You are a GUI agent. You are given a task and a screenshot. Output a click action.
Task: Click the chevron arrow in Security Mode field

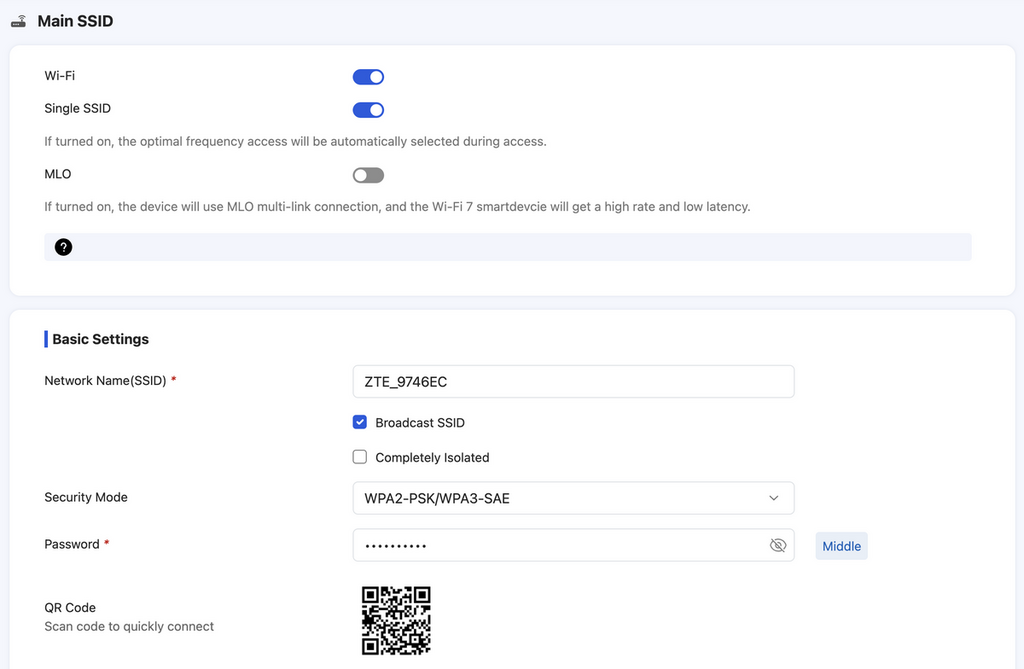click(x=773, y=498)
